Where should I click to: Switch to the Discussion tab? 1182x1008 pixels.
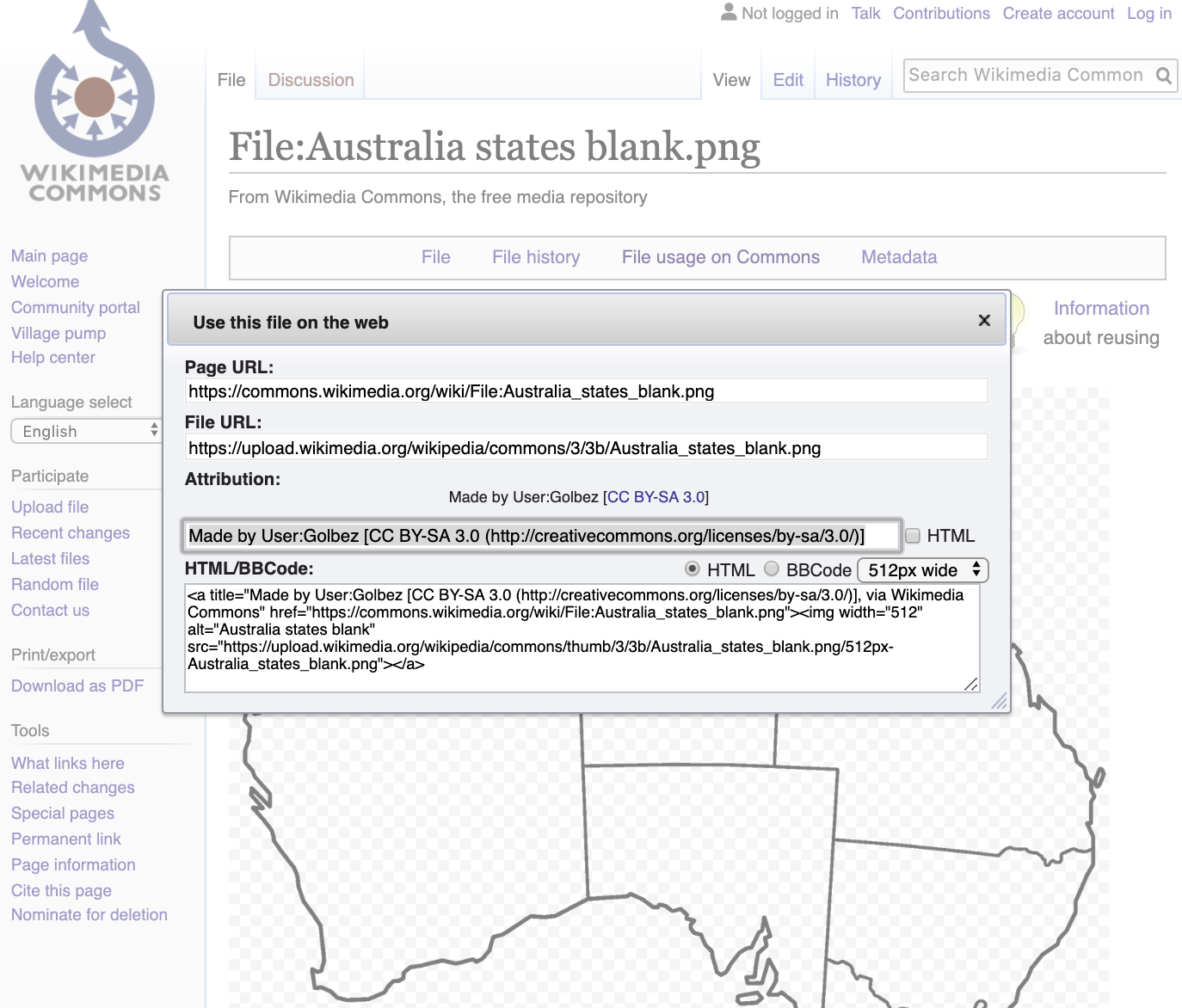coord(311,80)
